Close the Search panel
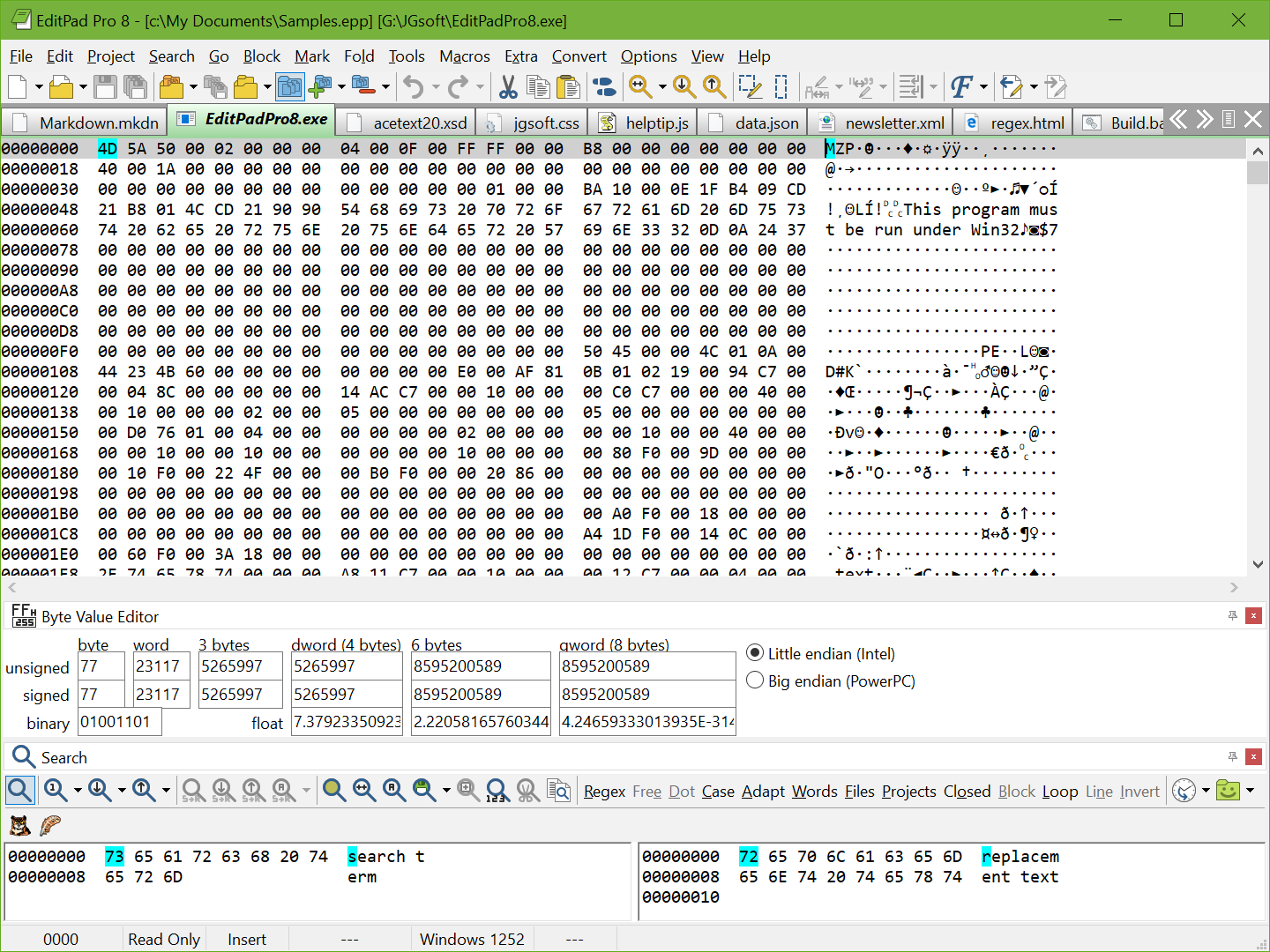 pyautogui.click(x=1253, y=756)
